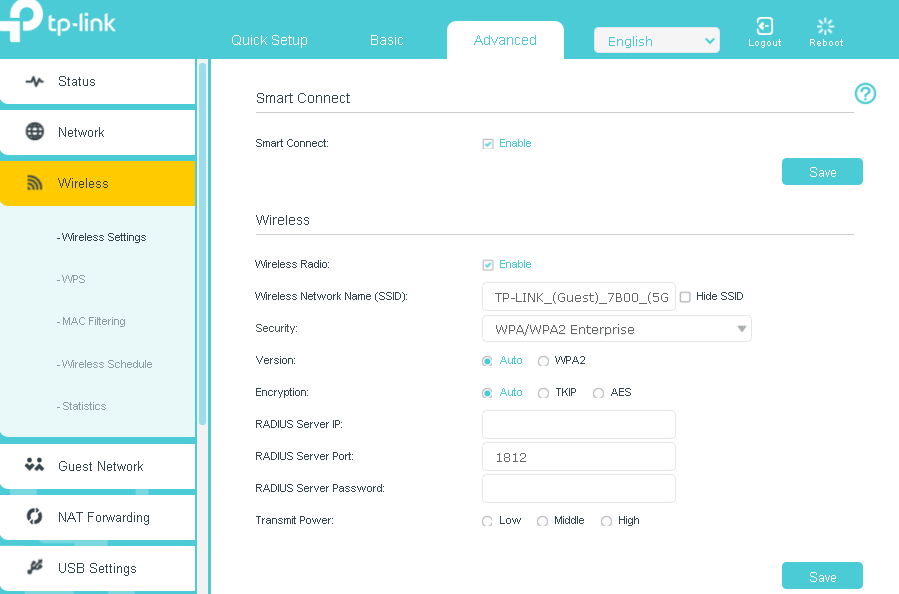Check the Hide SSID checkbox
The image size is (899, 594).
[685, 297]
